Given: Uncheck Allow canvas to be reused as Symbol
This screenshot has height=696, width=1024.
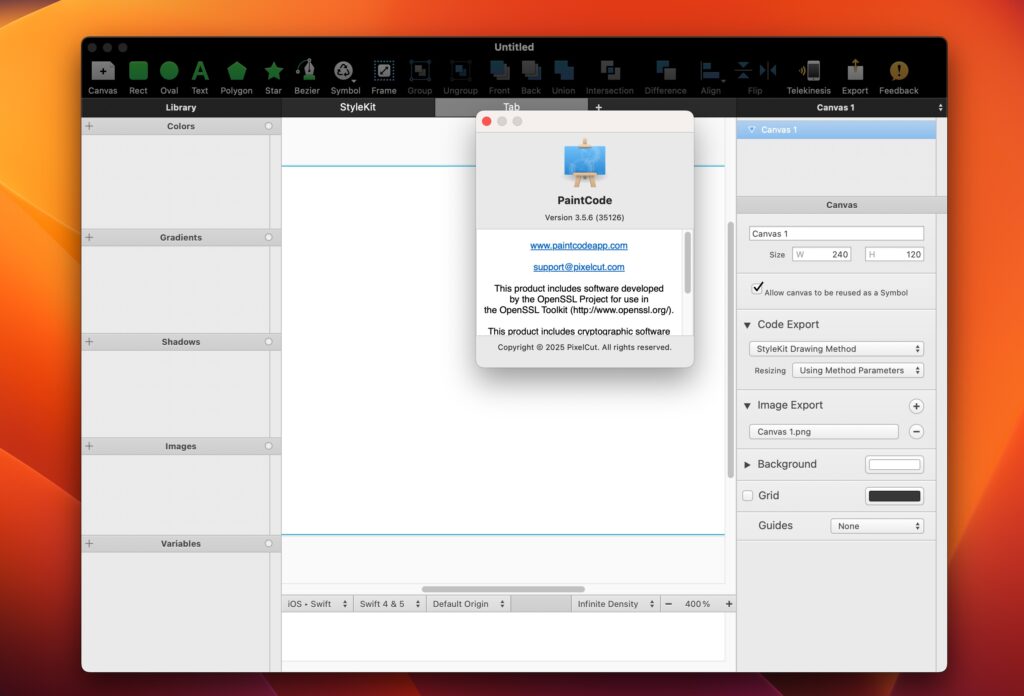Looking at the screenshot, I should coord(757,291).
